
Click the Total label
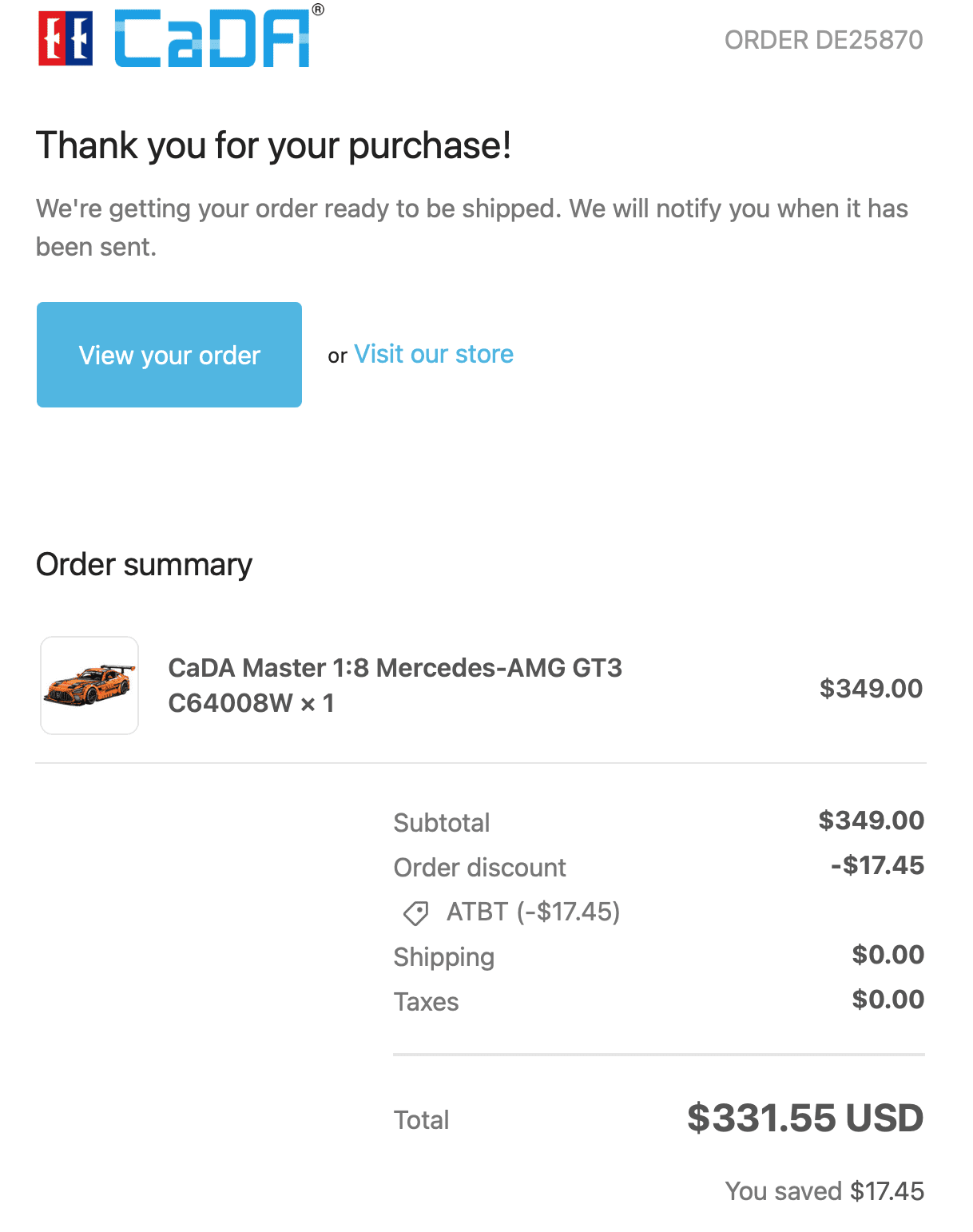(x=421, y=1120)
